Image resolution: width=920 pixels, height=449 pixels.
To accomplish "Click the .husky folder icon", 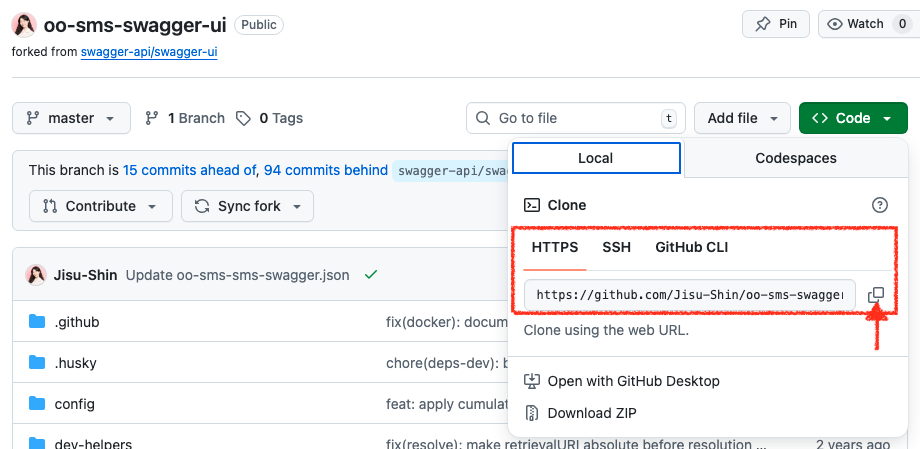I will (37, 363).
